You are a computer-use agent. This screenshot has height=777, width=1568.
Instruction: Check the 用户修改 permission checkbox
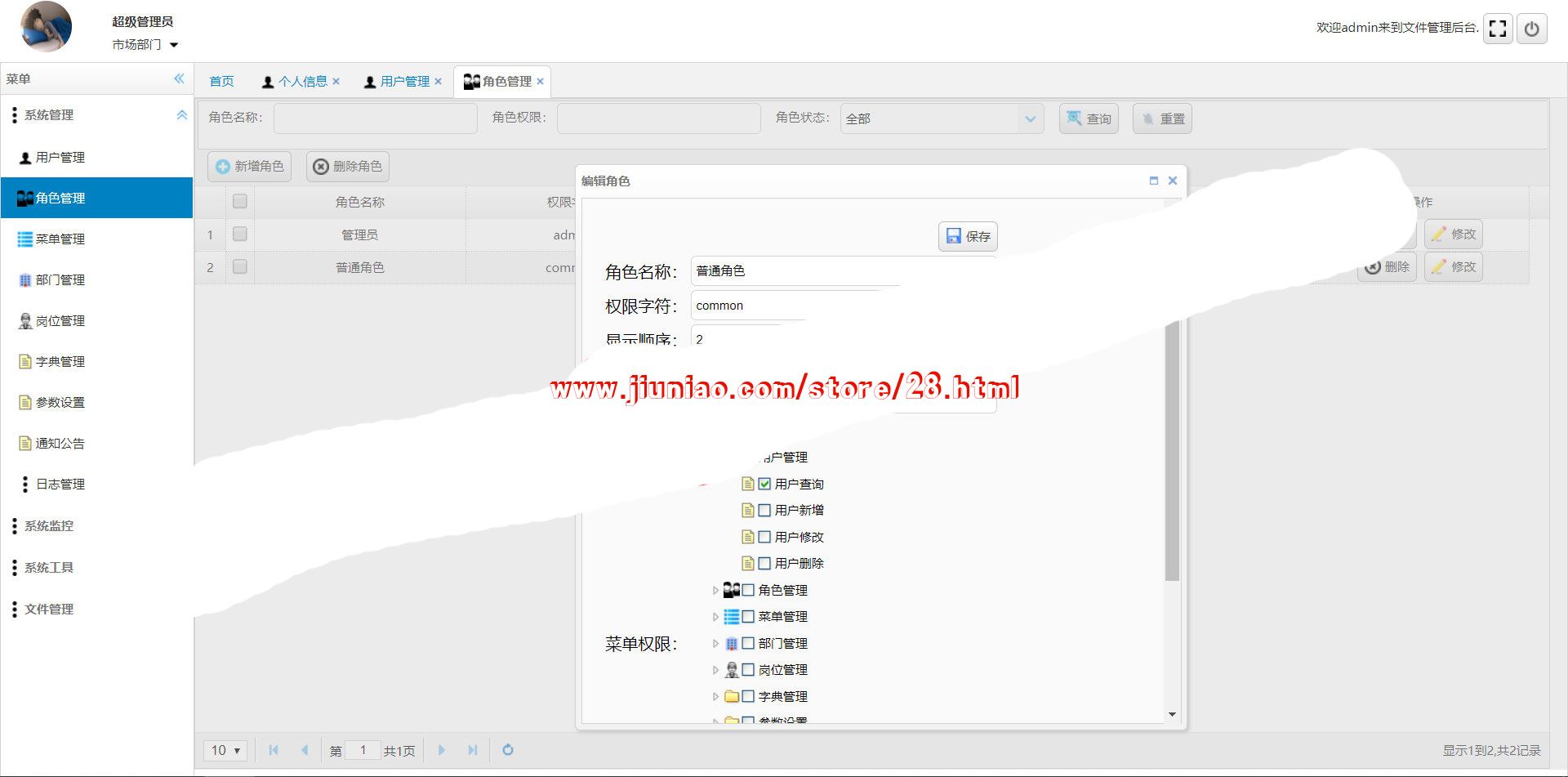[764, 537]
